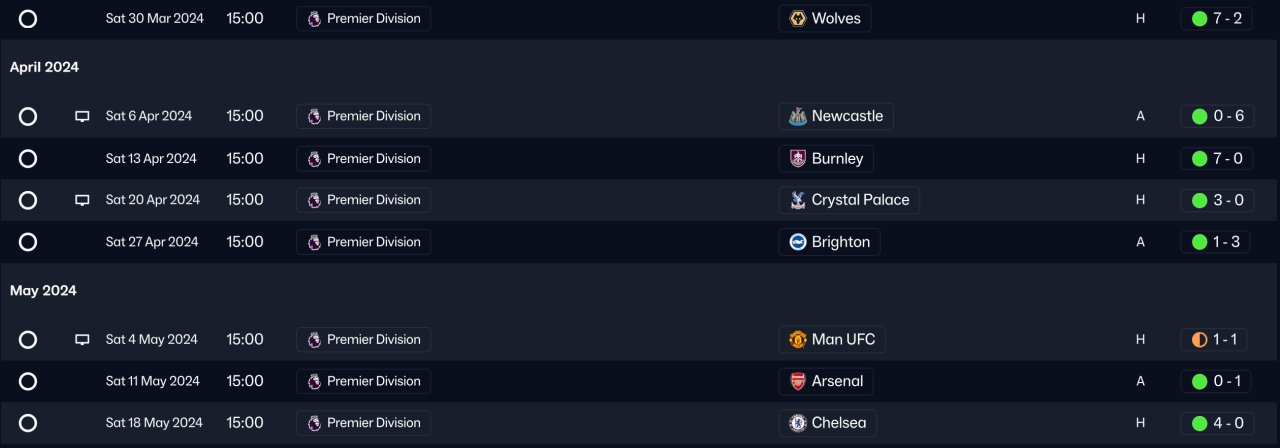Click the Brighton club badge icon

(797, 242)
